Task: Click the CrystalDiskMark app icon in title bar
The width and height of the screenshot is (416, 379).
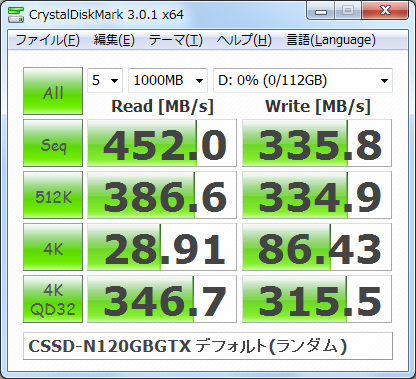Action: [16, 14]
